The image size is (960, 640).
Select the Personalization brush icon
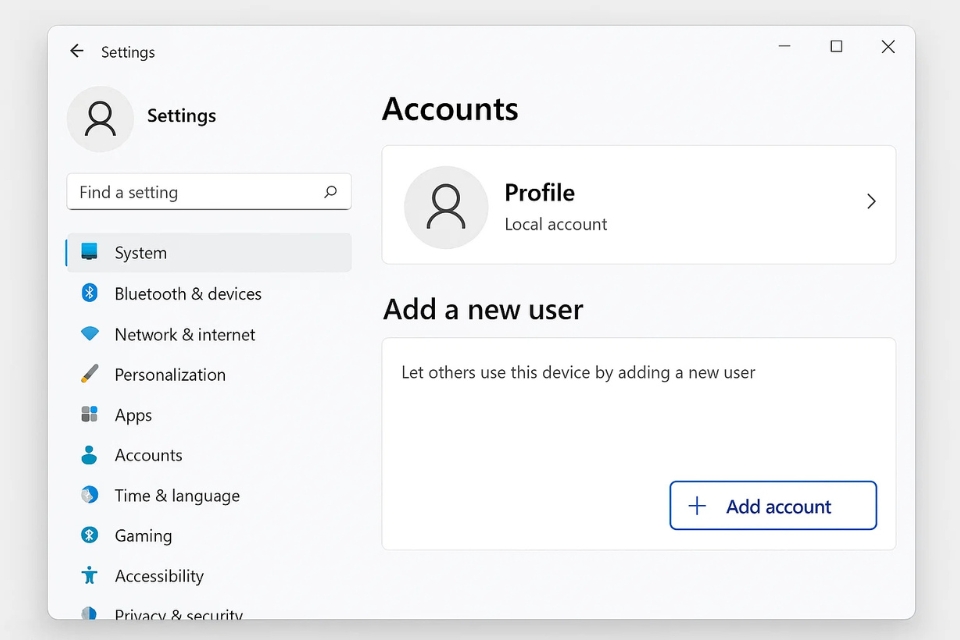tap(90, 374)
